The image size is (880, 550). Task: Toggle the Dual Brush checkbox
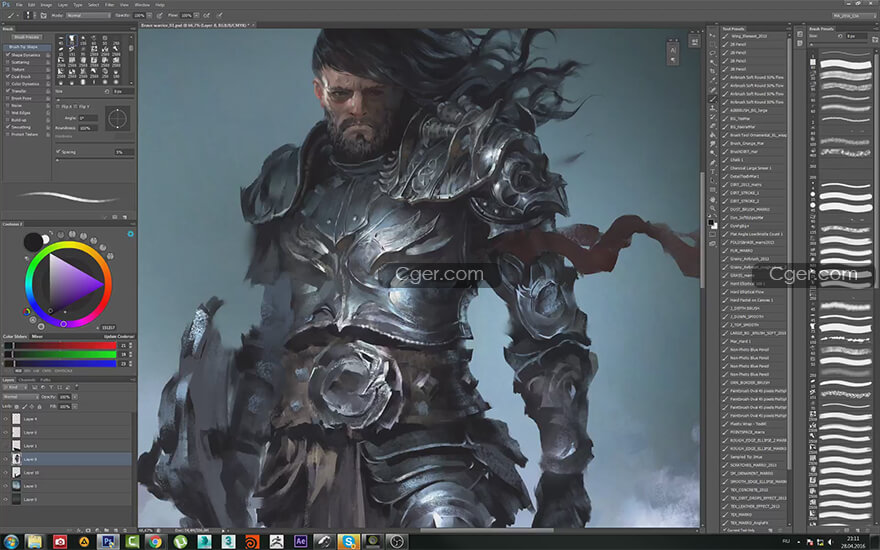tap(7, 76)
